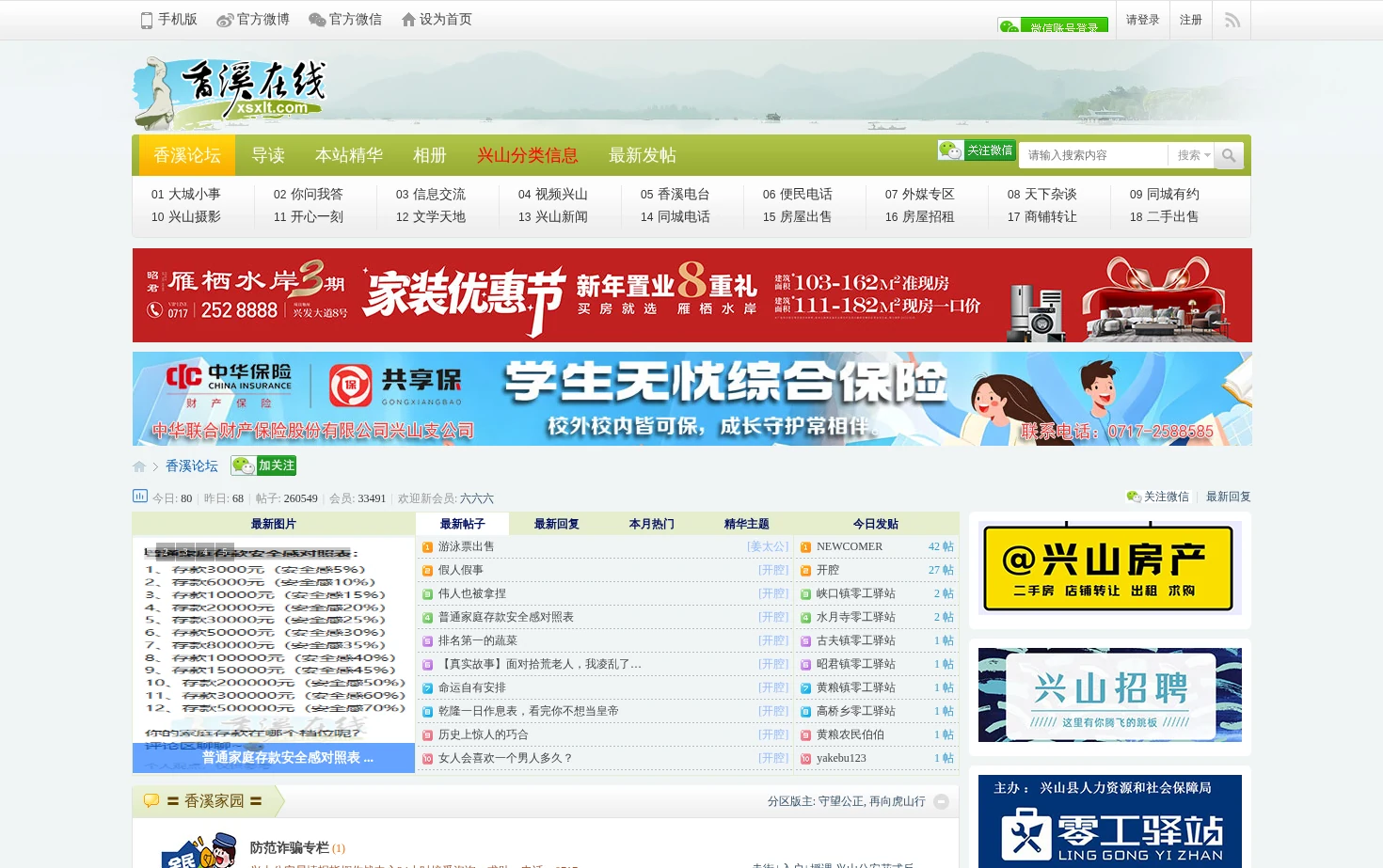Open the 兴山招聘 sidebar ad
Viewport: 1383px width, 868px height.
[1110, 695]
